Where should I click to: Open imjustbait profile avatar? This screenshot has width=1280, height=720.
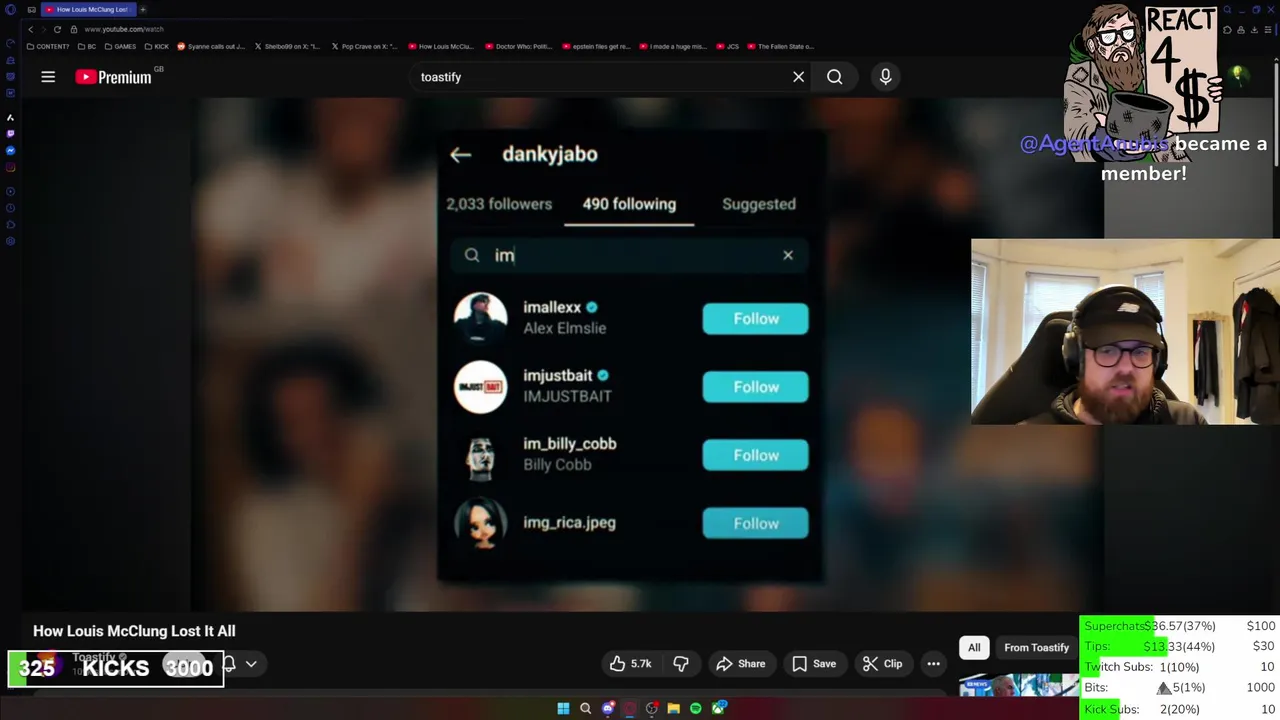[480, 387]
